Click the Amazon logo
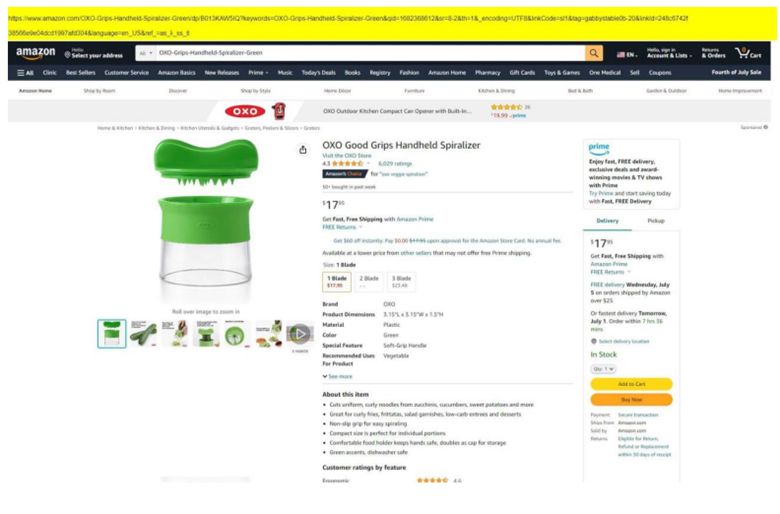The height and width of the screenshot is (514, 780). point(35,53)
